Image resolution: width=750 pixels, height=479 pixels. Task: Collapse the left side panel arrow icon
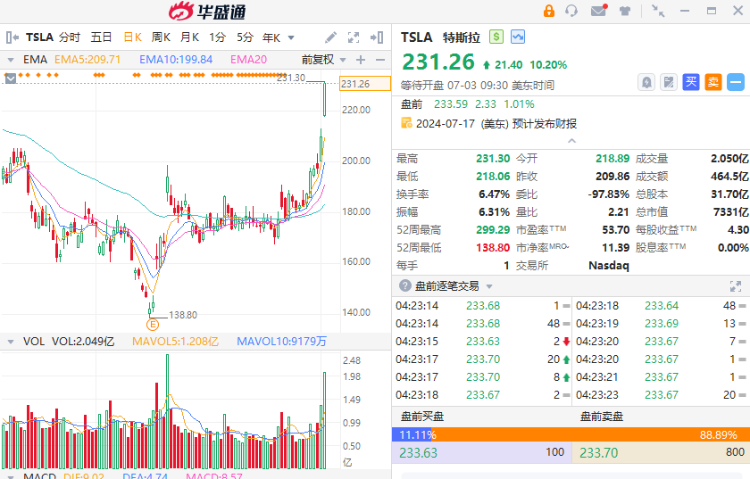[x=12, y=37]
